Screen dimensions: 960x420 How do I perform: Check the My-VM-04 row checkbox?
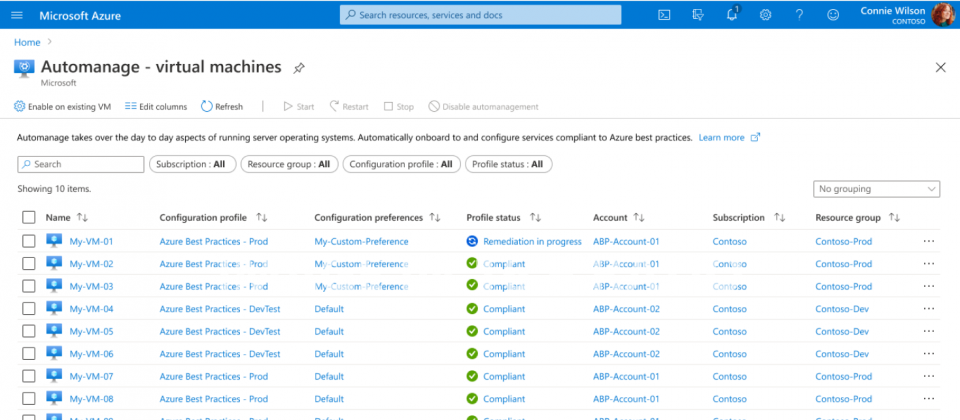(29, 309)
